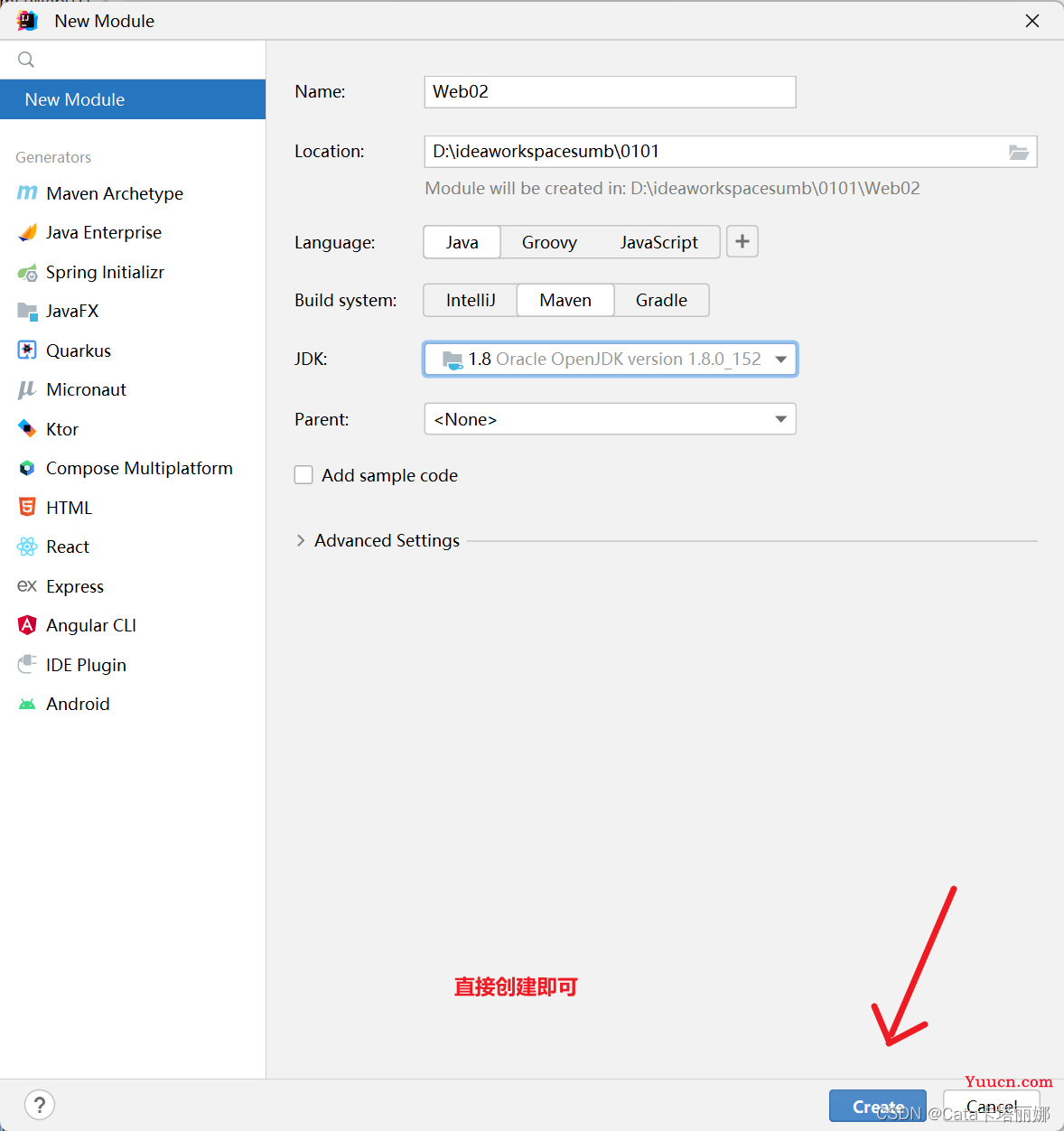This screenshot has height=1131, width=1064.
Task: Click the Express label in Generators
Action: pos(75,586)
